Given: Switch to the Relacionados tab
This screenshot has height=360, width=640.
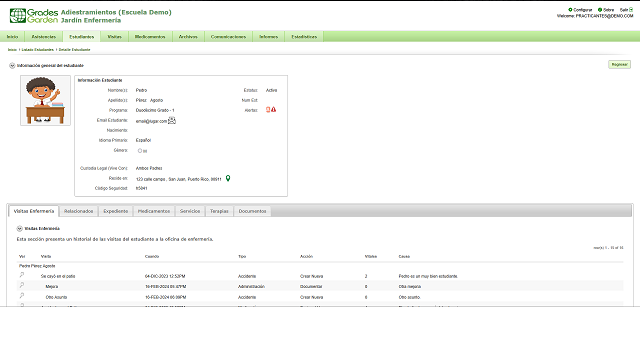Looking at the screenshot, I should pyautogui.click(x=79, y=211).
